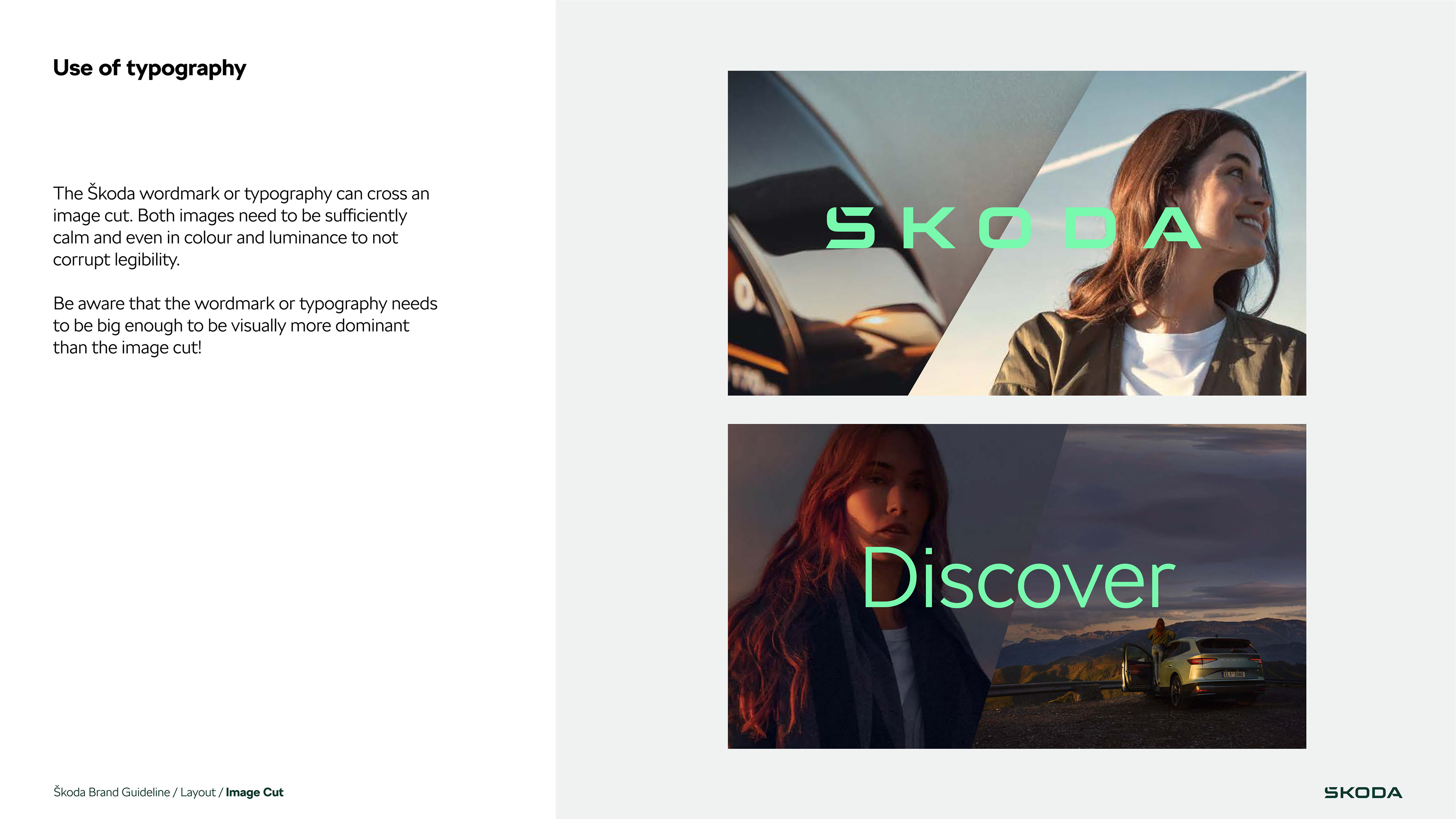Viewport: 1456px width, 819px height.
Task: Click the green 'Discover' text
Action: click(x=1018, y=578)
